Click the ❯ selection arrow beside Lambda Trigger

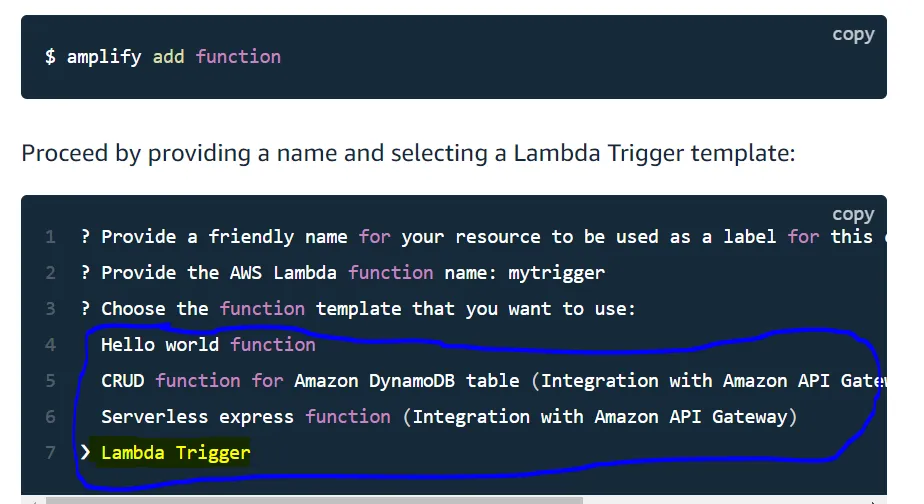86,453
